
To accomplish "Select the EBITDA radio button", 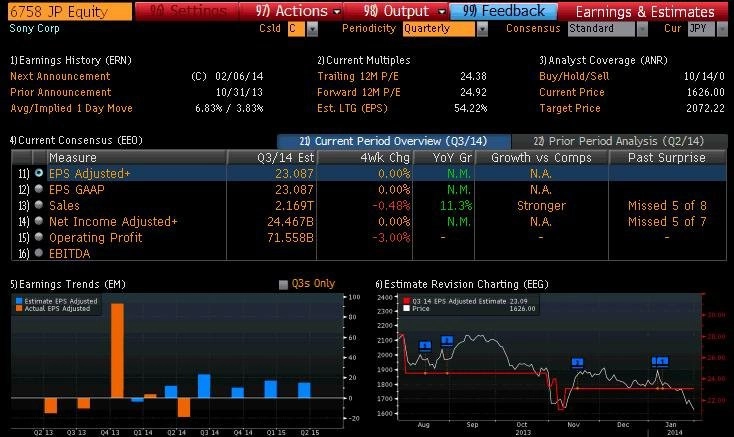I will (39, 253).
